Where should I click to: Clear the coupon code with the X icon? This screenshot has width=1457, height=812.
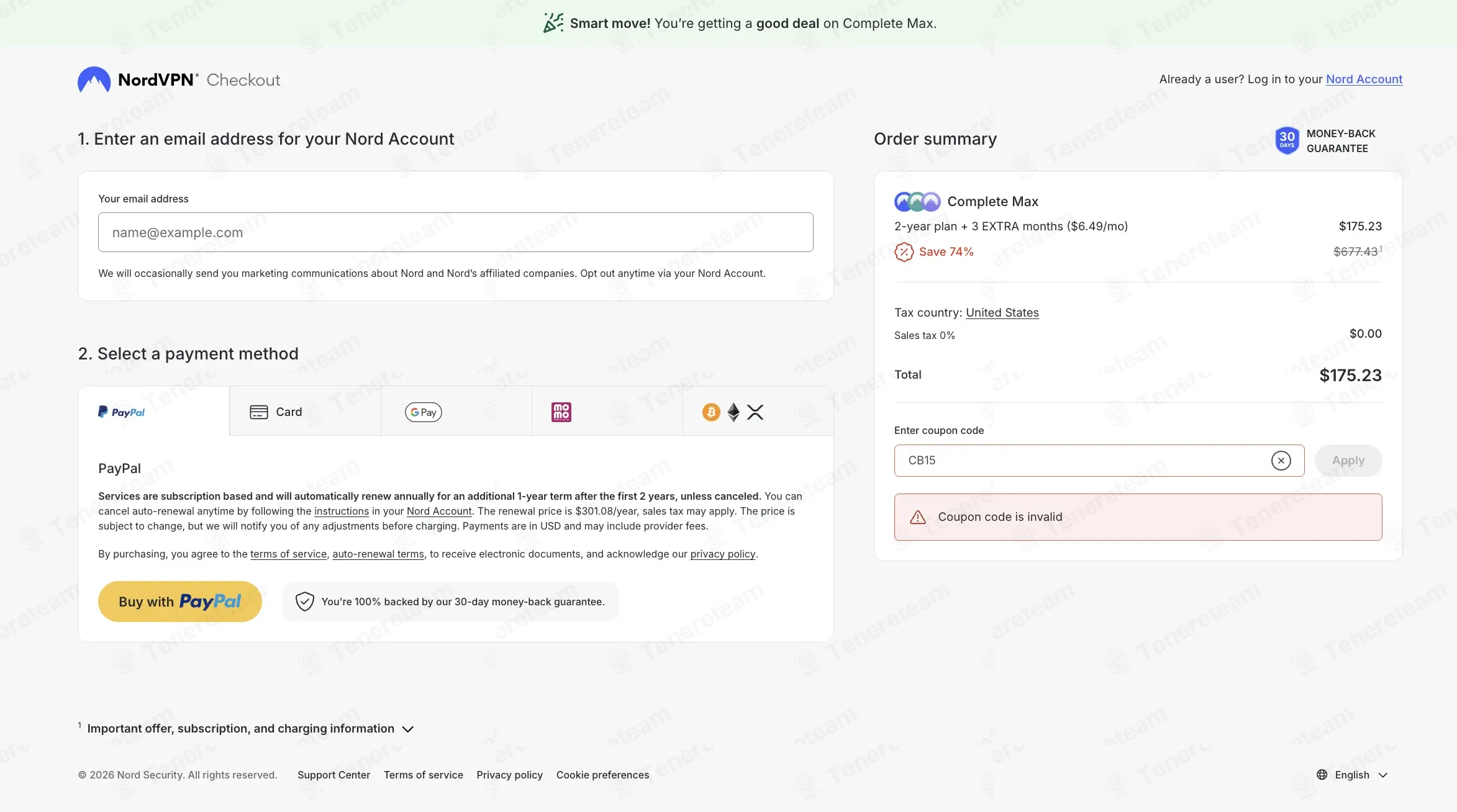coord(1281,461)
